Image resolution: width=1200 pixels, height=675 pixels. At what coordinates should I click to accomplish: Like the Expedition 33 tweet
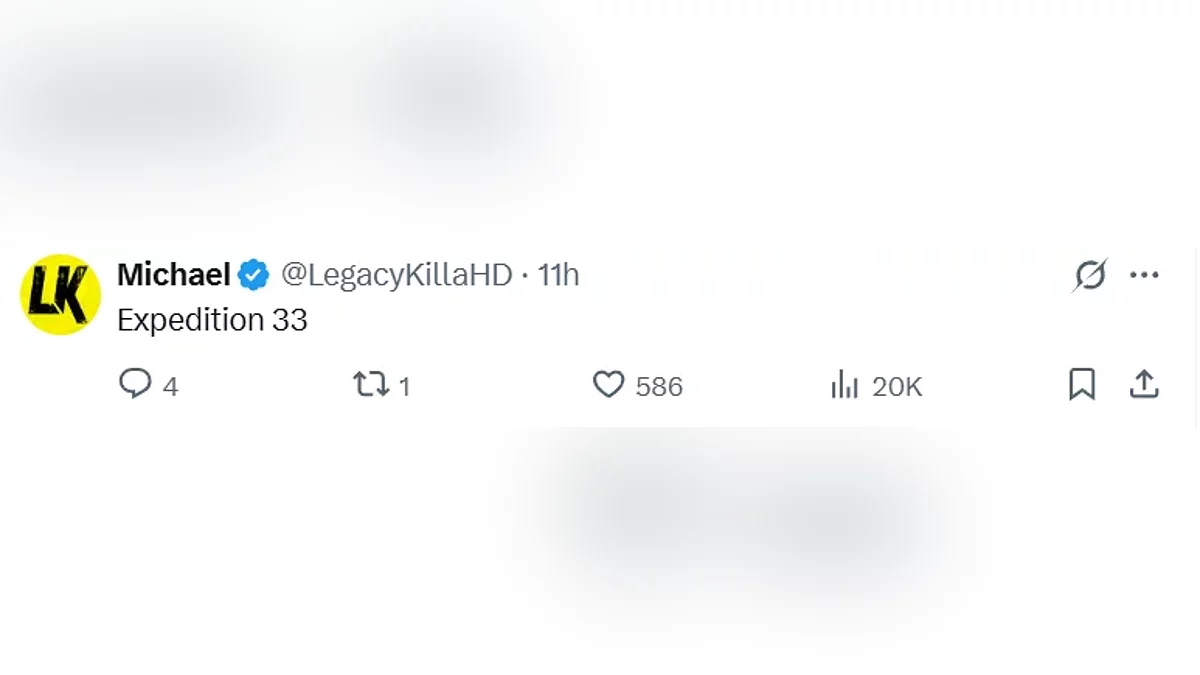[608, 384]
